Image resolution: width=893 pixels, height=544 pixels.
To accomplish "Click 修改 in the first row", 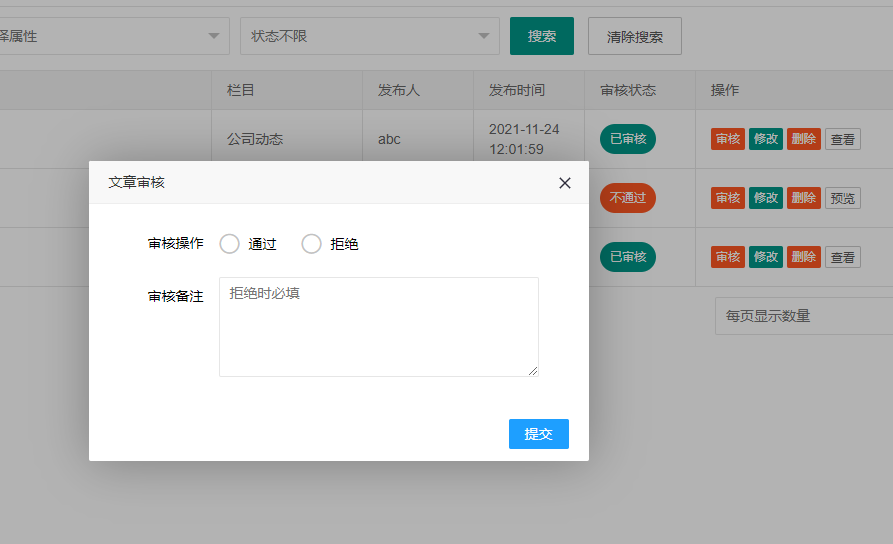I will [x=766, y=139].
